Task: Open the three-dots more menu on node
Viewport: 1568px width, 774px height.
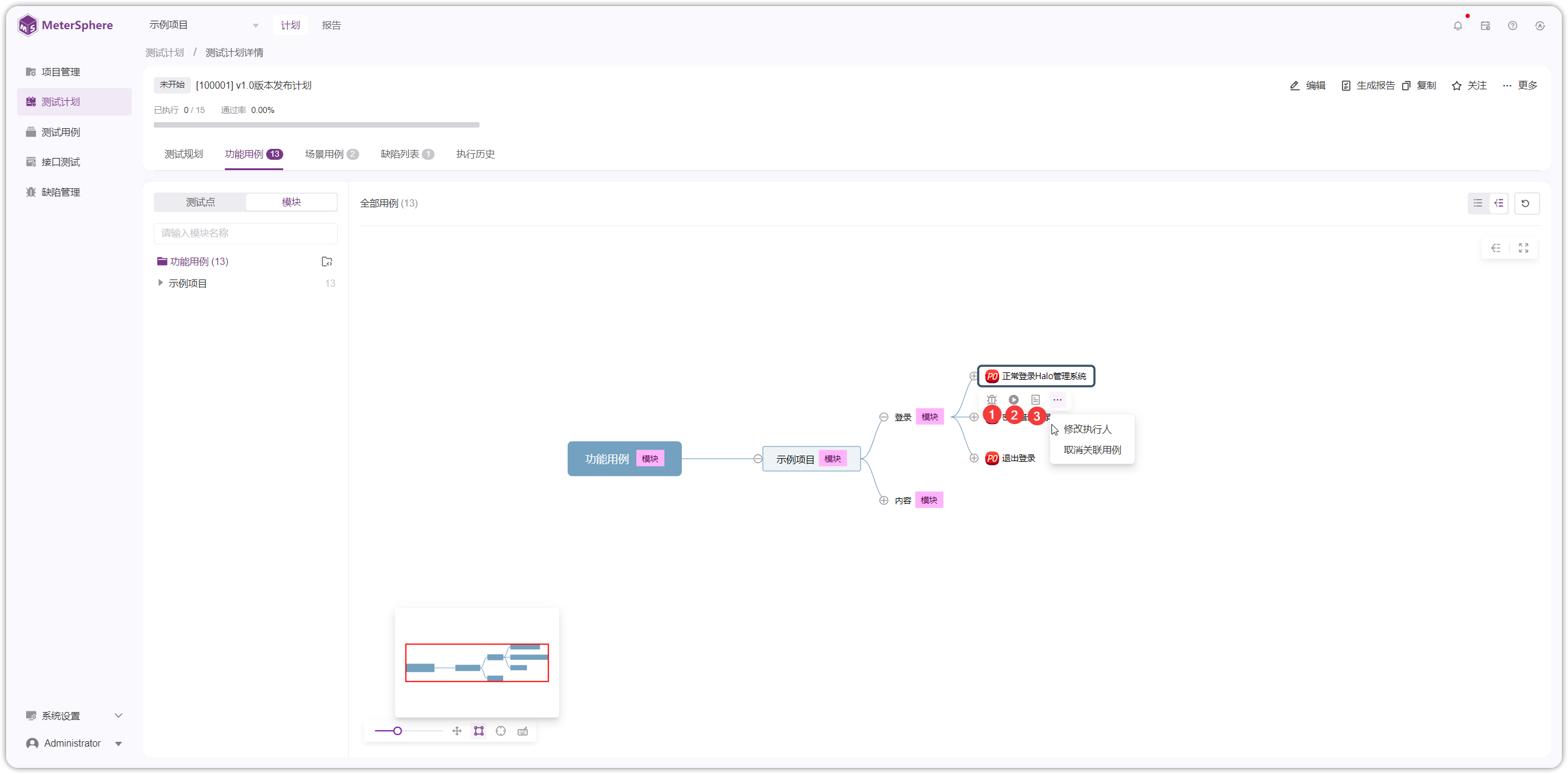Action: 1057,400
